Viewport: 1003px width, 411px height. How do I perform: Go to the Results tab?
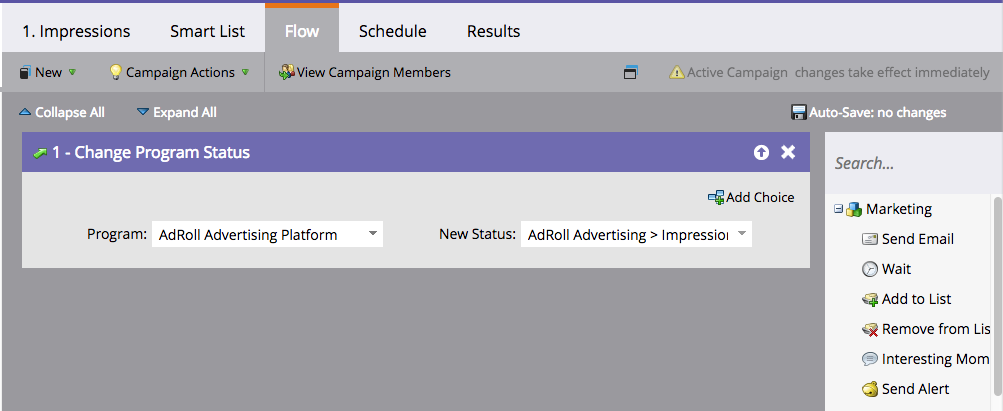[x=493, y=31]
